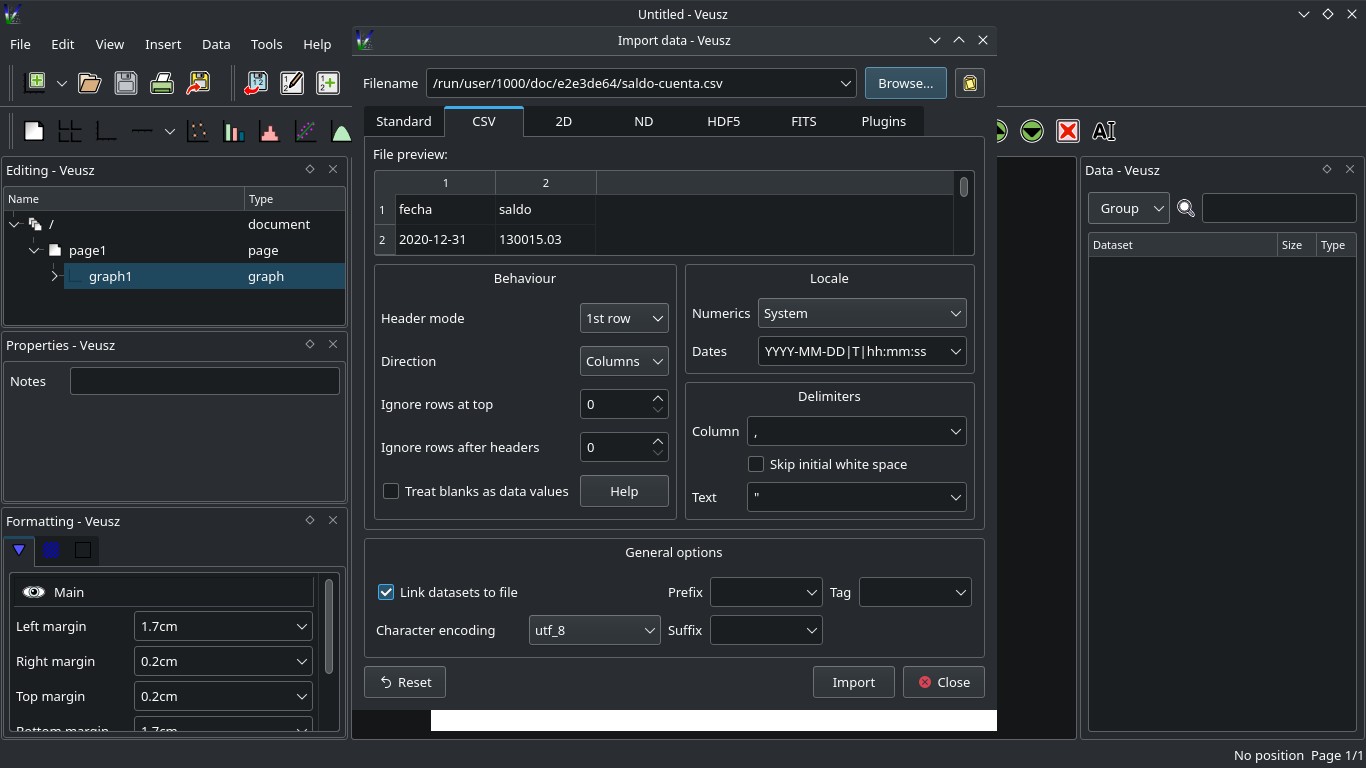This screenshot has width=1366, height=768.
Task: Click the Help button in Behaviour section
Action: (624, 491)
